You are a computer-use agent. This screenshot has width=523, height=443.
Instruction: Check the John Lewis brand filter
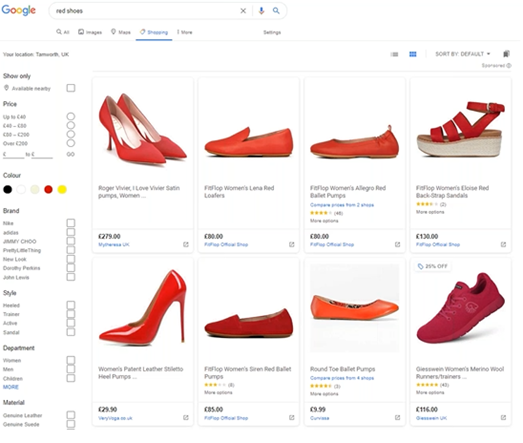(71, 277)
